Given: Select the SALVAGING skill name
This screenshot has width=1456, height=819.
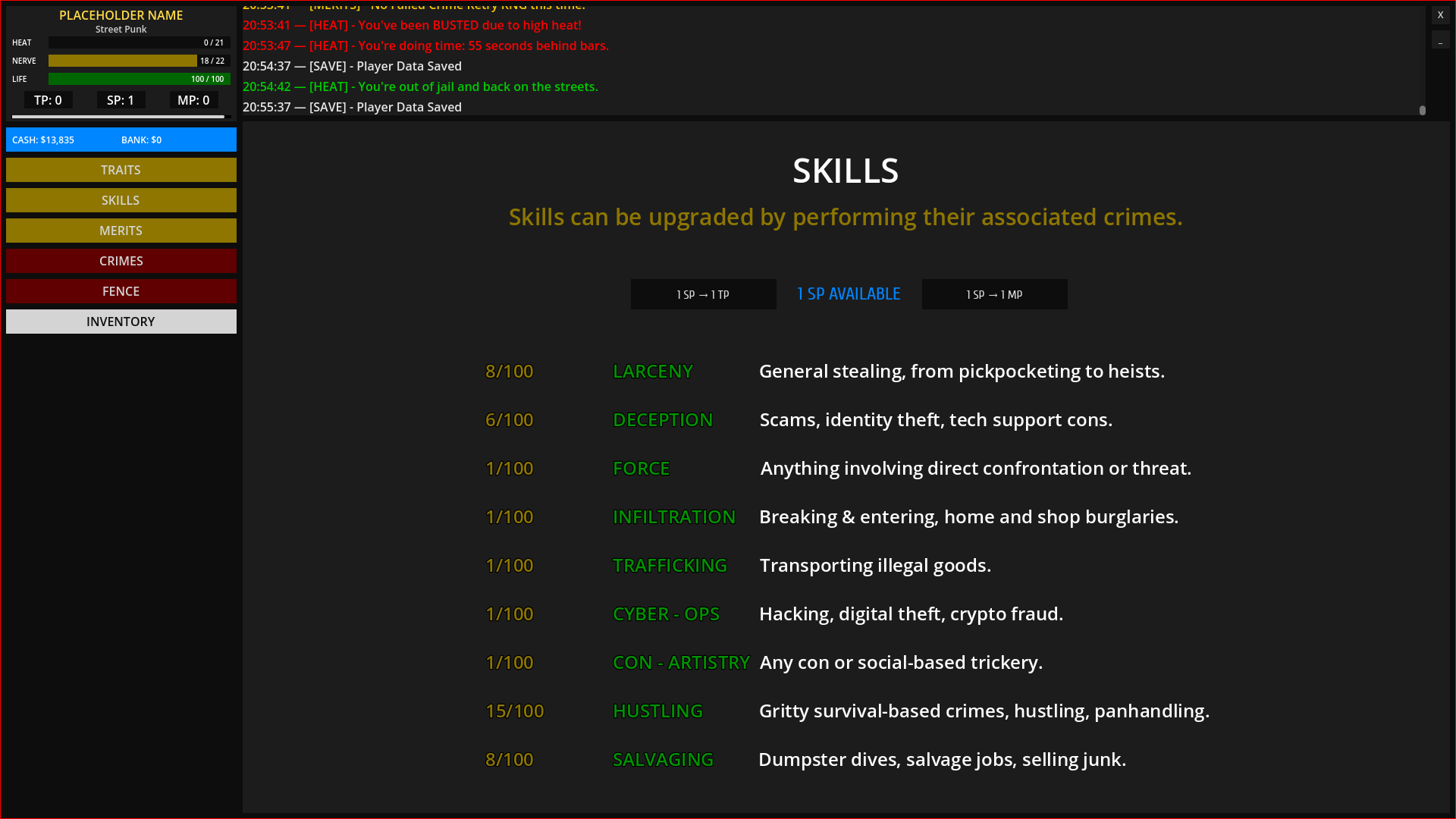Looking at the screenshot, I should pos(663,759).
